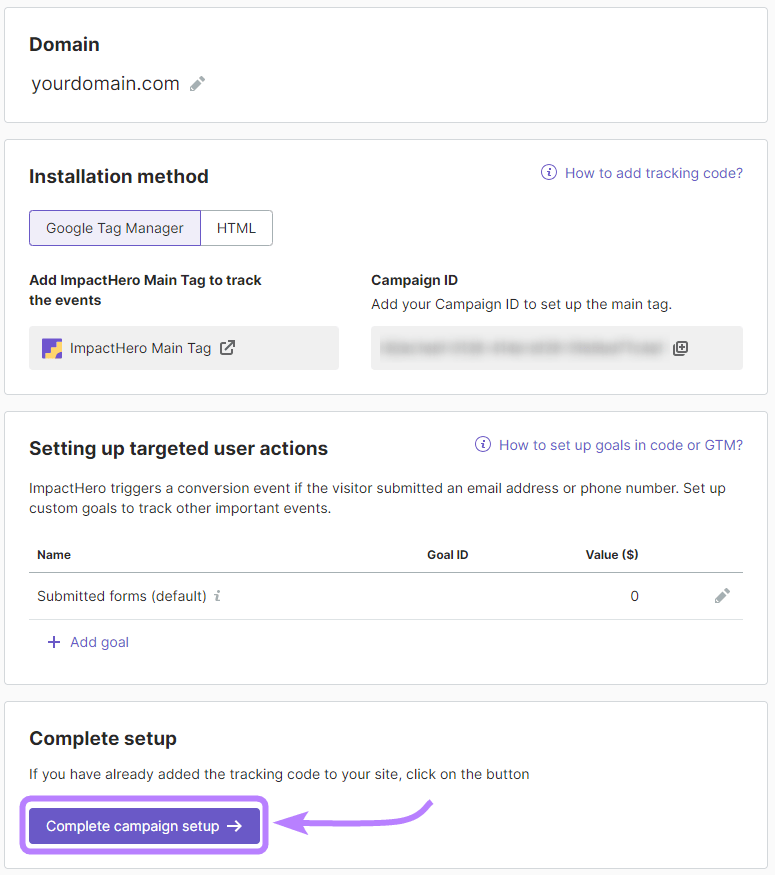Switch to the HTML installation tab
Screen dimensions: 775x875
(x=236, y=228)
